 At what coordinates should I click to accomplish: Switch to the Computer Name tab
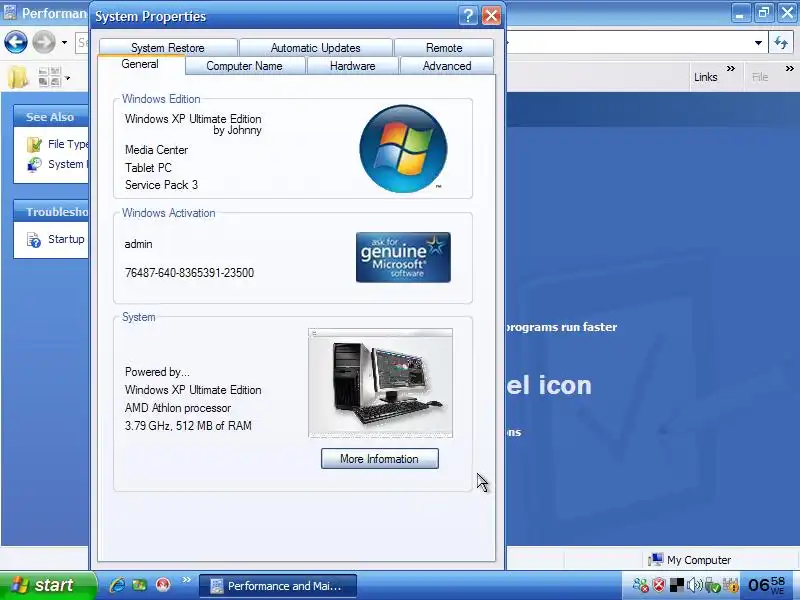244,66
